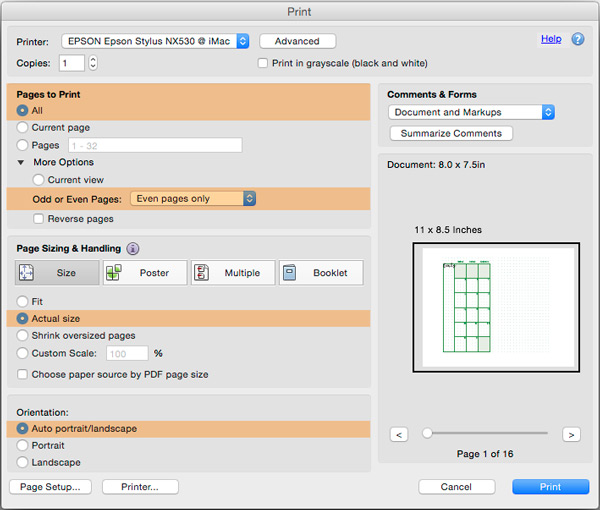This screenshot has height=510, width=600.
Task: Select Landscape orientation
Action: pos(22,462)
